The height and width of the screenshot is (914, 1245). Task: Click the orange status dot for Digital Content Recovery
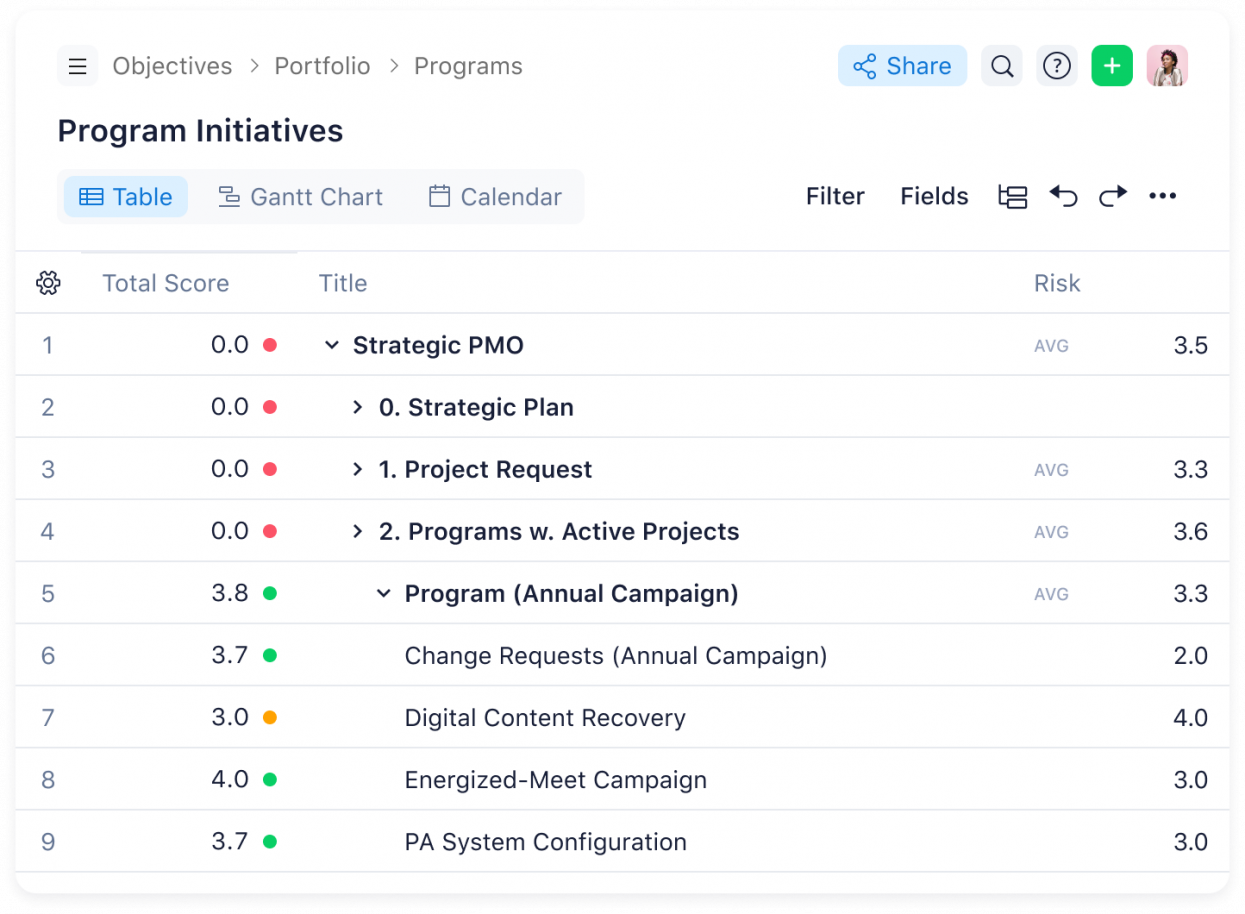point(269,717)
